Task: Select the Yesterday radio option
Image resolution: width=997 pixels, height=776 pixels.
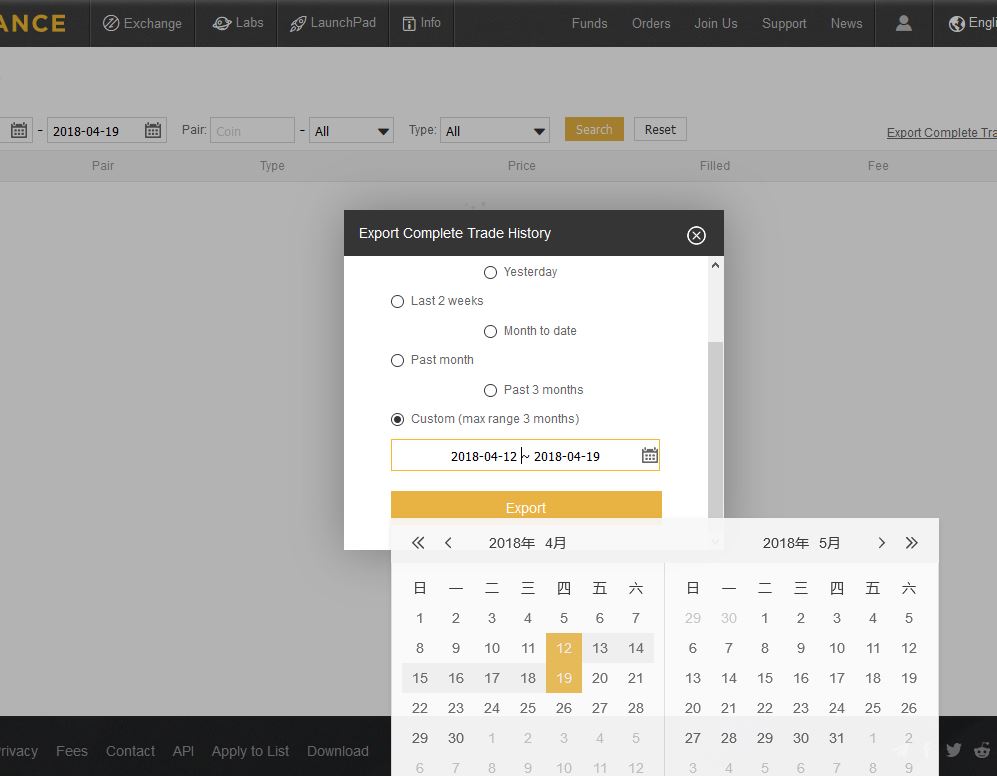Action: pos(490,272)
